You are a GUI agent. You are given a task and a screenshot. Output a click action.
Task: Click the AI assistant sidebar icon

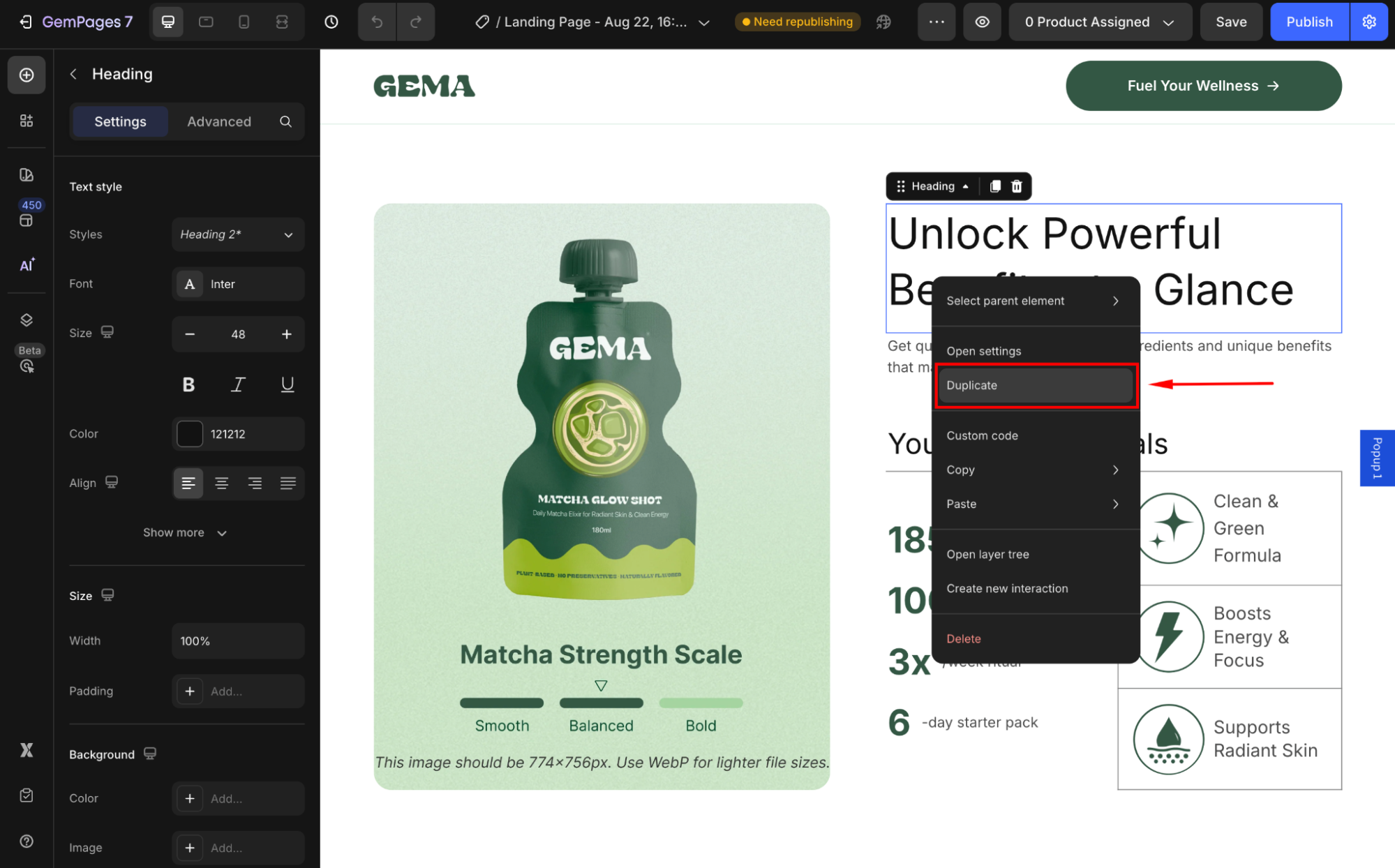(27, 265)
